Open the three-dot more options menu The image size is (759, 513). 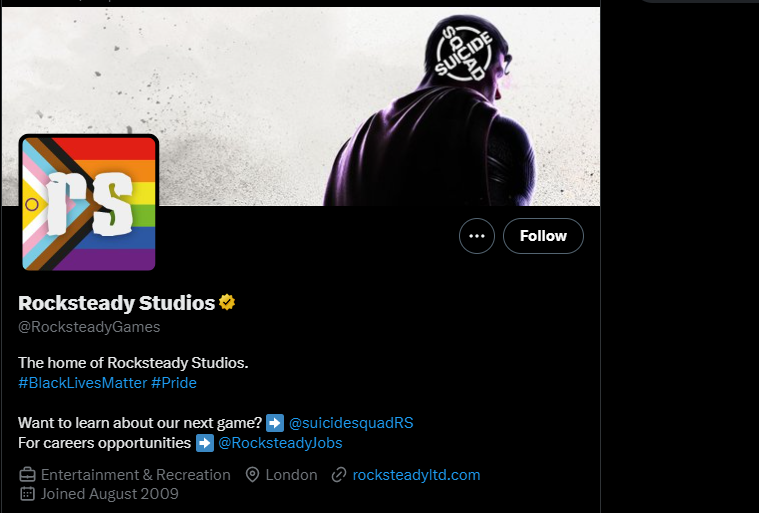point(477,236)
